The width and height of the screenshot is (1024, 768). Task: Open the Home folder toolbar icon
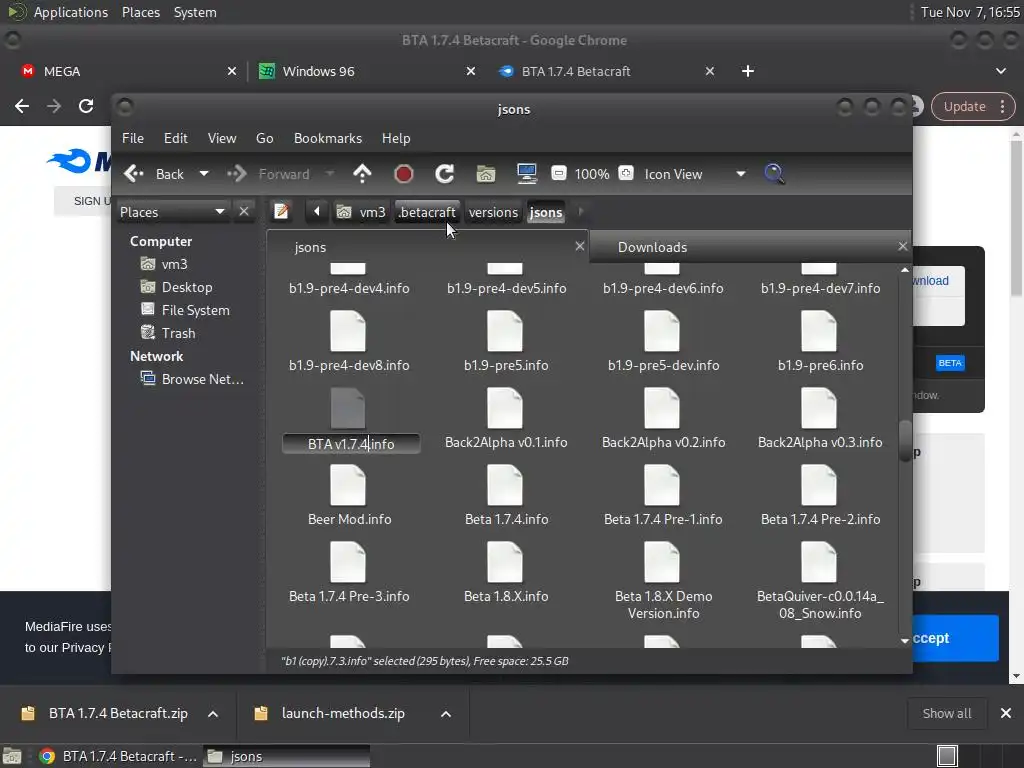point(486,174)
